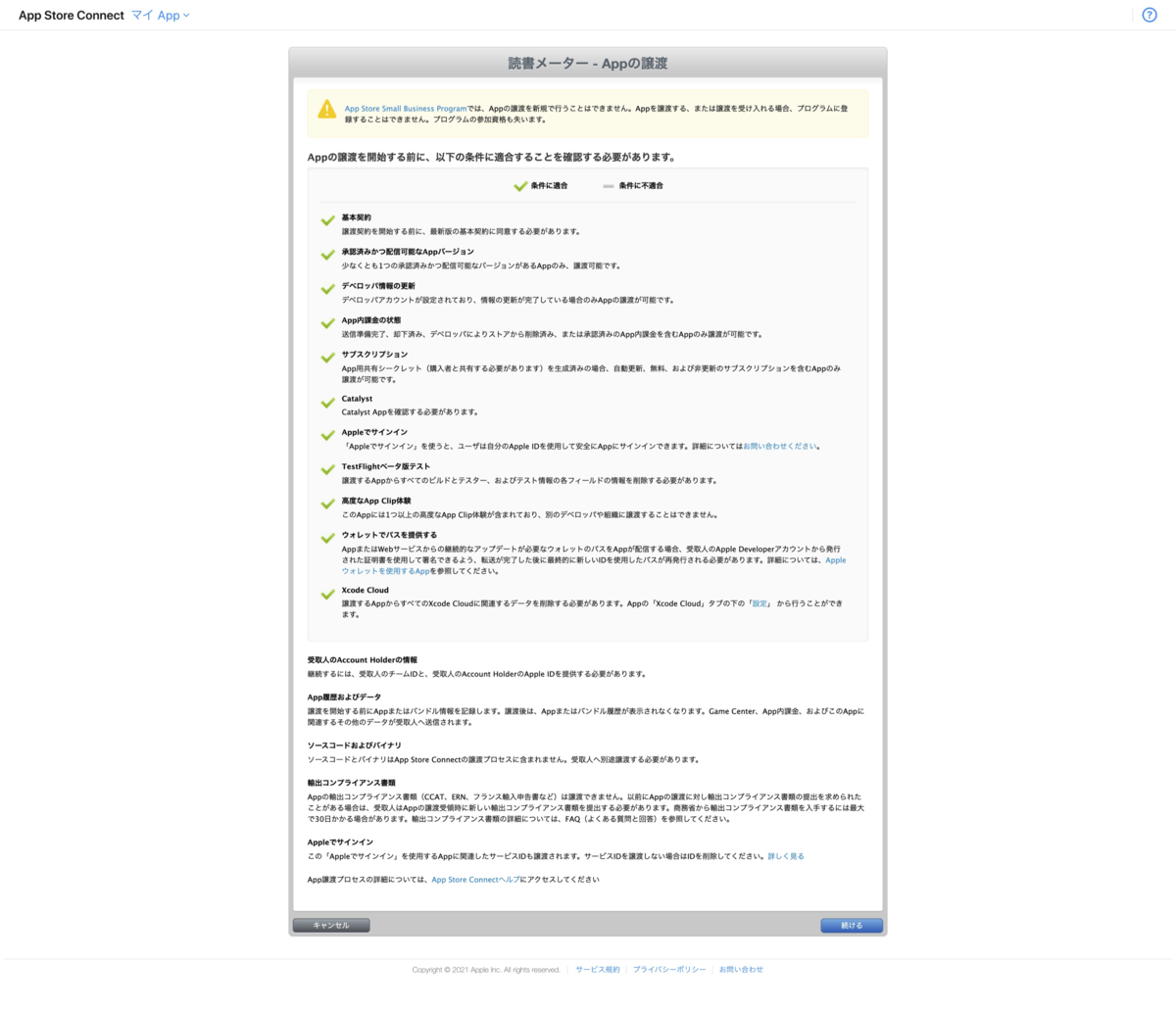Viewport: 1176px width, 1009px height.
Task: Click the checkmark next to TestFlightベータ版テスト
Action: 327,470
